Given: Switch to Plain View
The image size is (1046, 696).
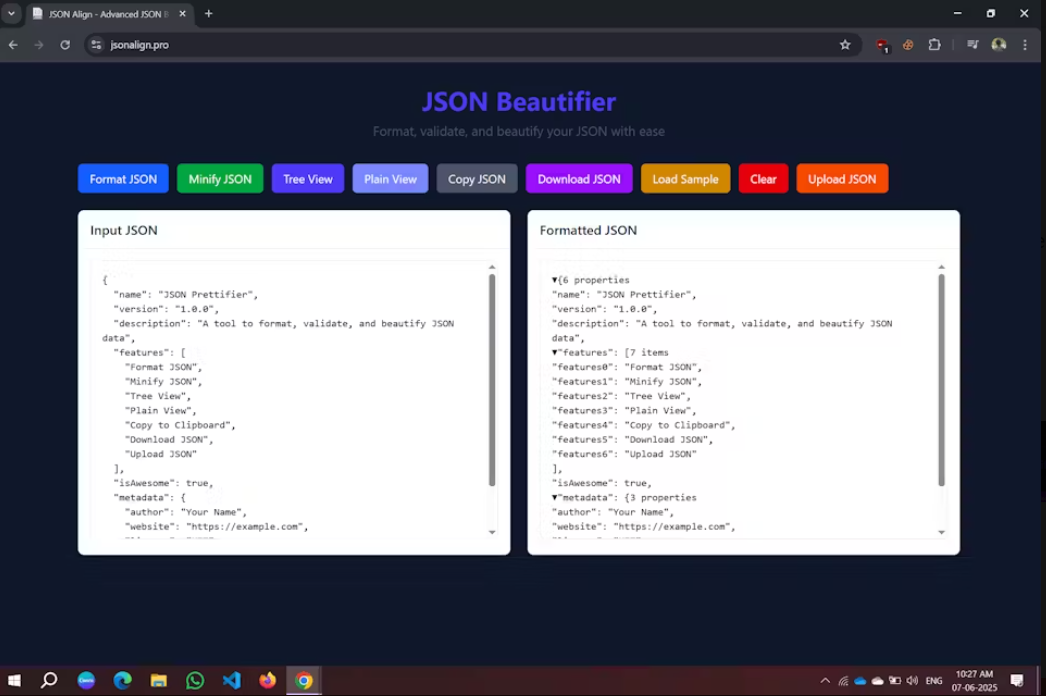Looking at the screenshot, I should 390,179.
